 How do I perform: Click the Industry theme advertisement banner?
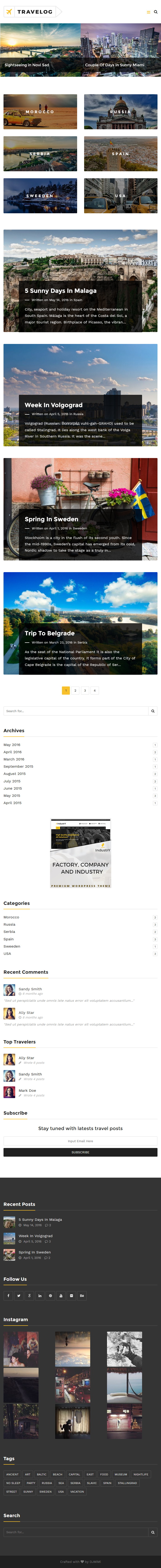(80, 853)
